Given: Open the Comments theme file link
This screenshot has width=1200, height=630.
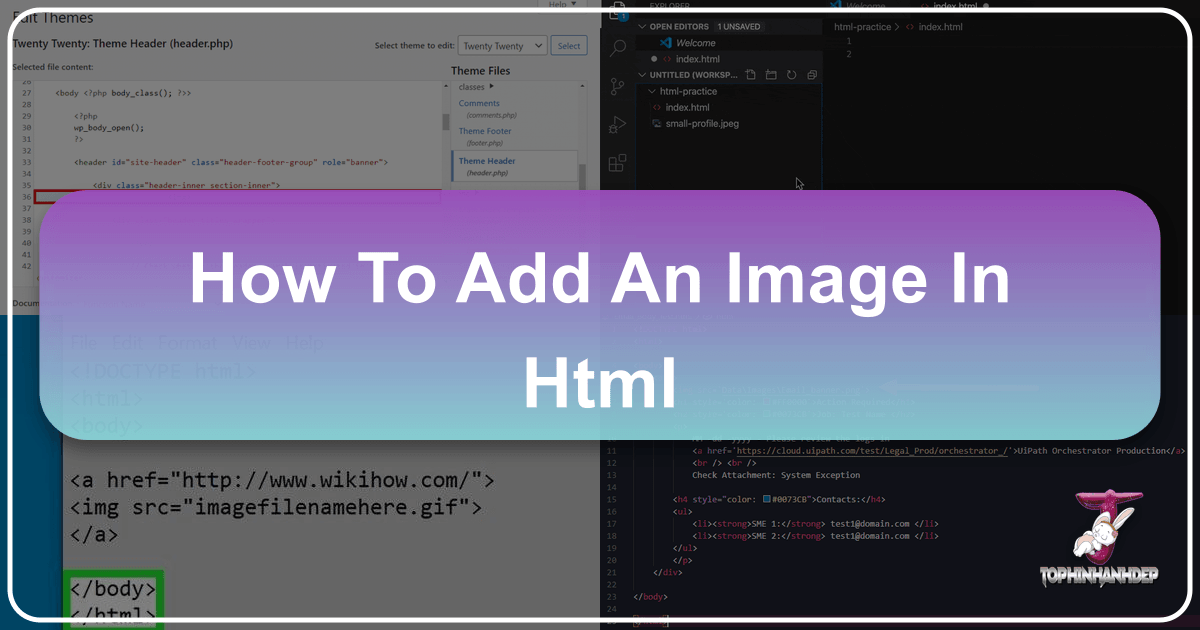Looking at the screenshot, I should click(x=479, y=103).
